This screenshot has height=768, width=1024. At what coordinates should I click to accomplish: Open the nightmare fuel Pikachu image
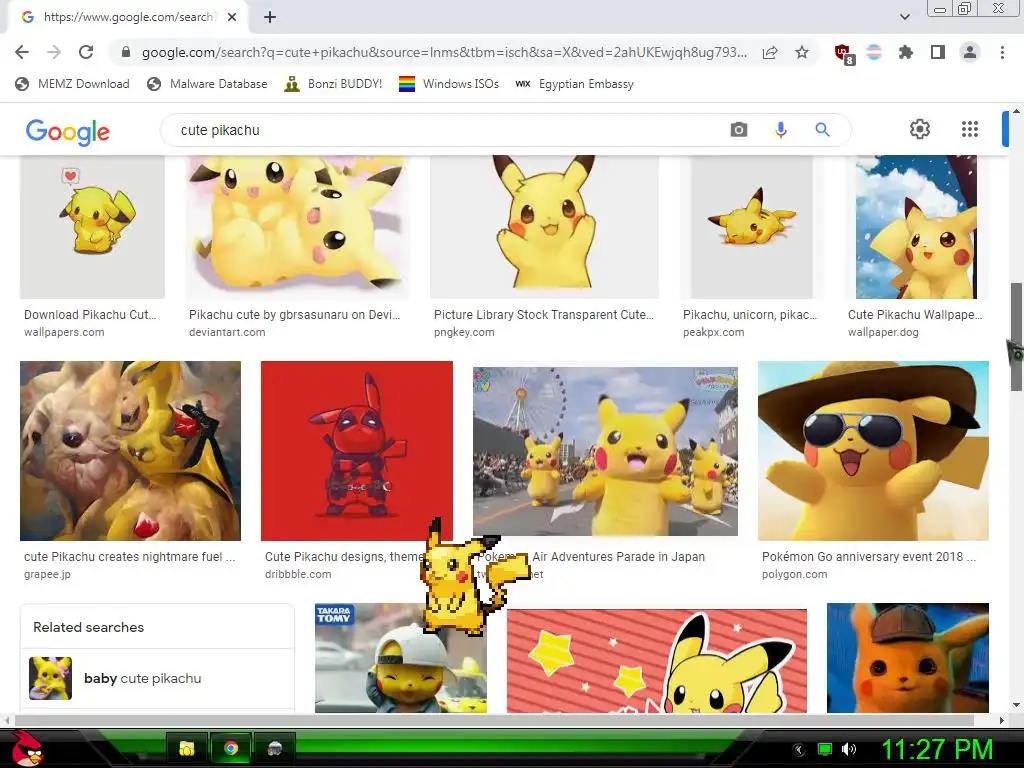click(131, 451)
